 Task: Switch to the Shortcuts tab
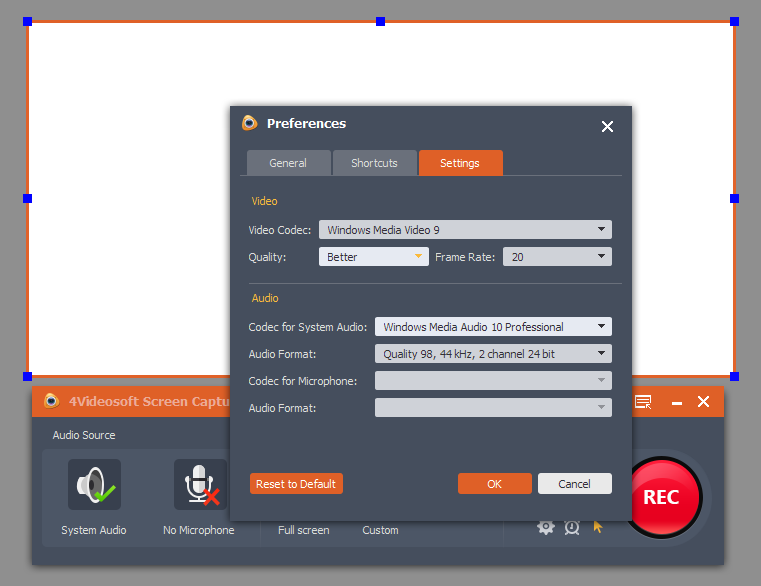pos(374,163)
